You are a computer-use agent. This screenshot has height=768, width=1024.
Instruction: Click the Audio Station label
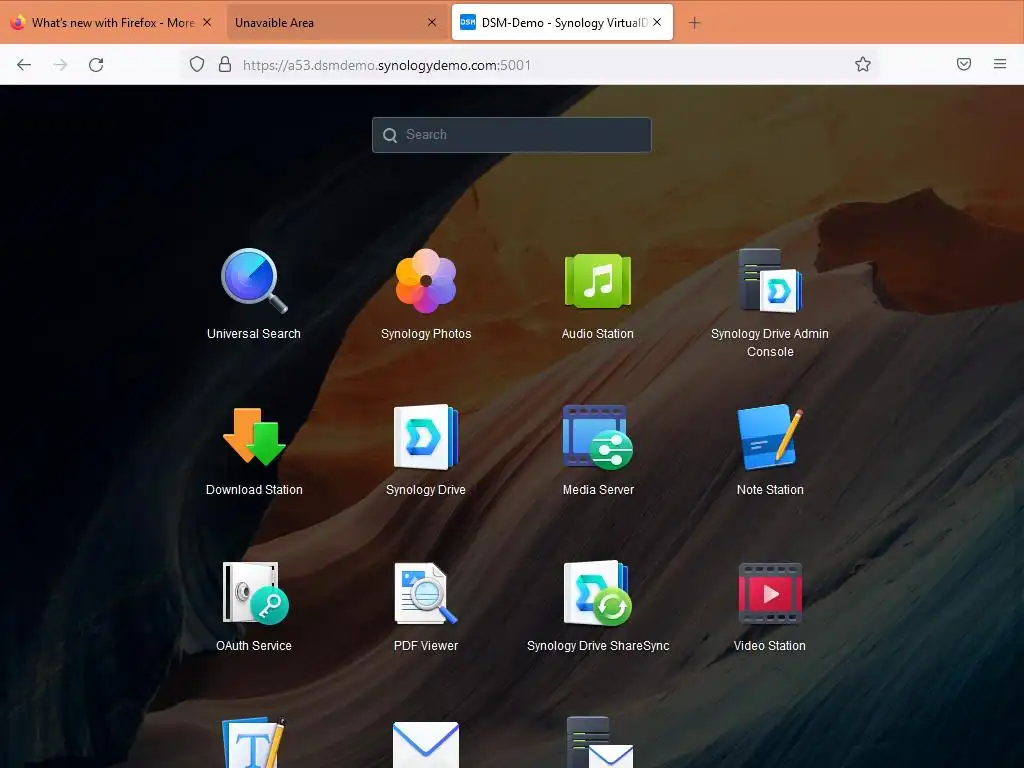coord(598,334)
